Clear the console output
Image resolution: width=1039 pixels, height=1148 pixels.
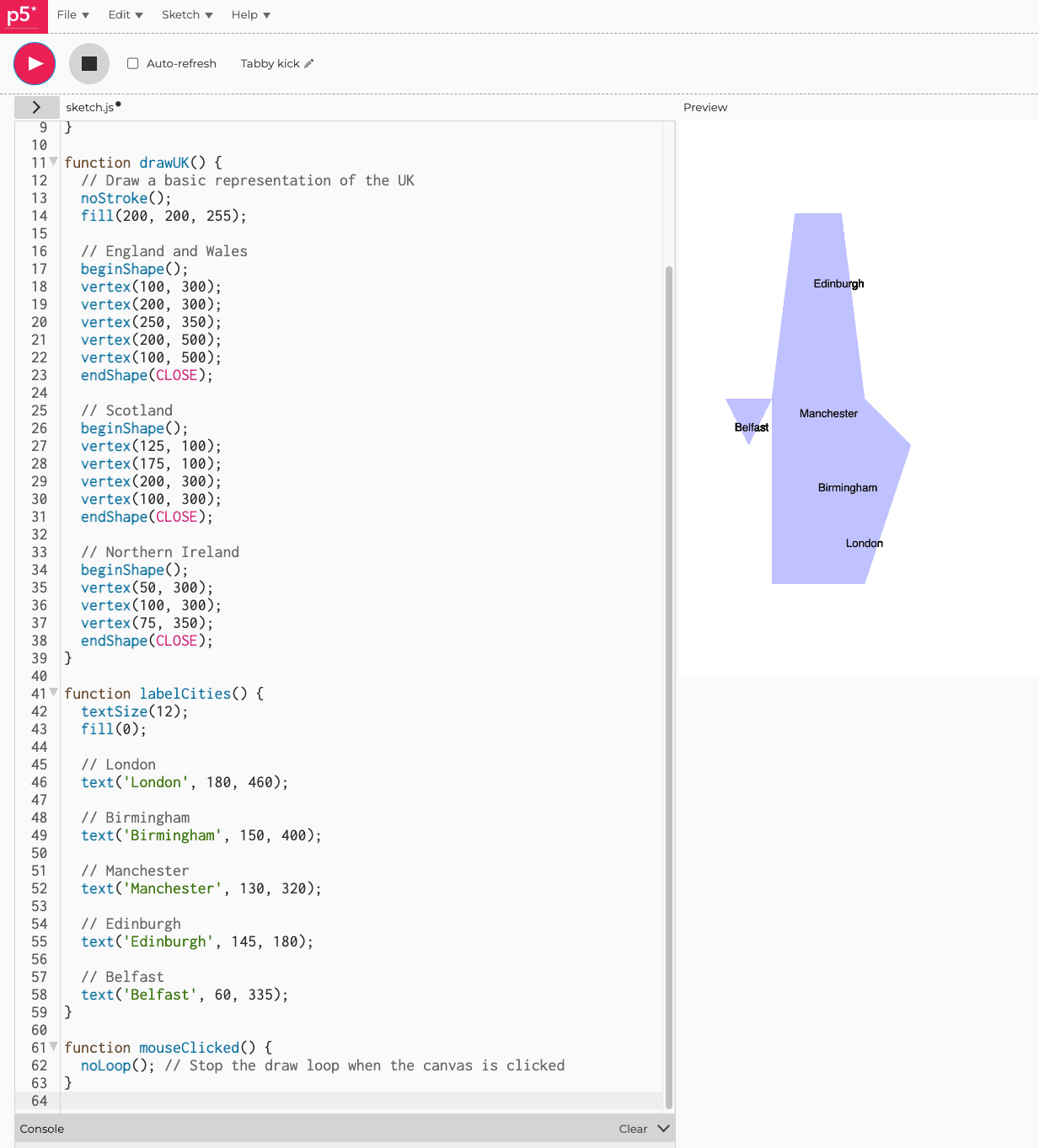point(633,1129)
